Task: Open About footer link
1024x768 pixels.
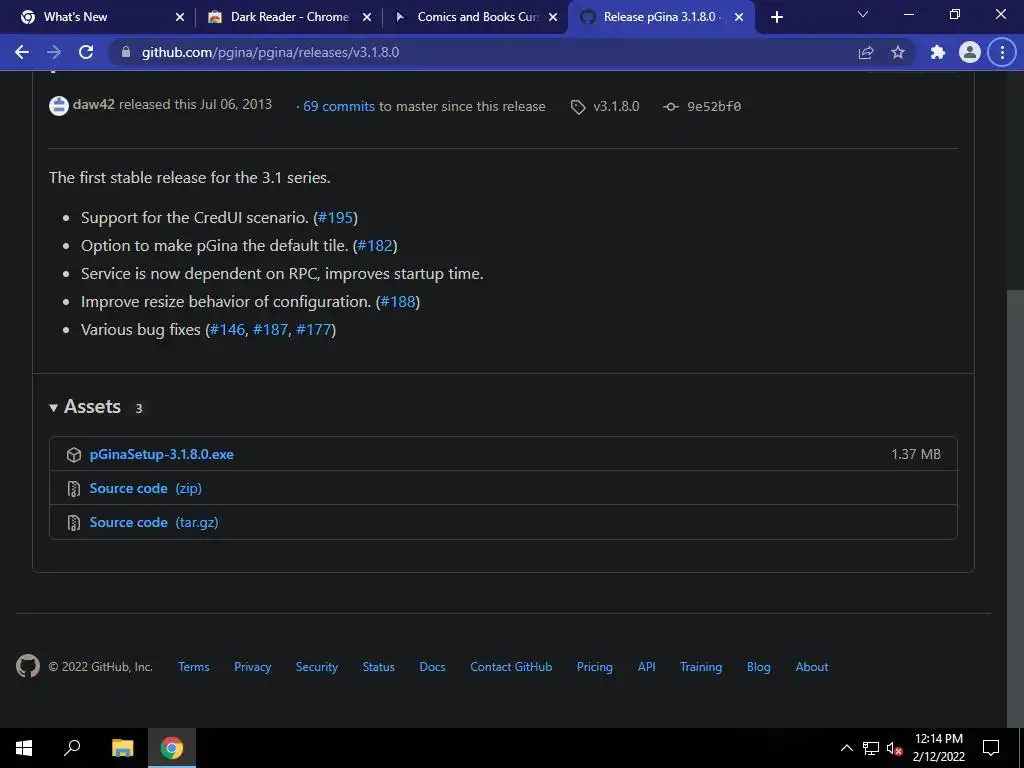Action: click(x=812, y=667)
